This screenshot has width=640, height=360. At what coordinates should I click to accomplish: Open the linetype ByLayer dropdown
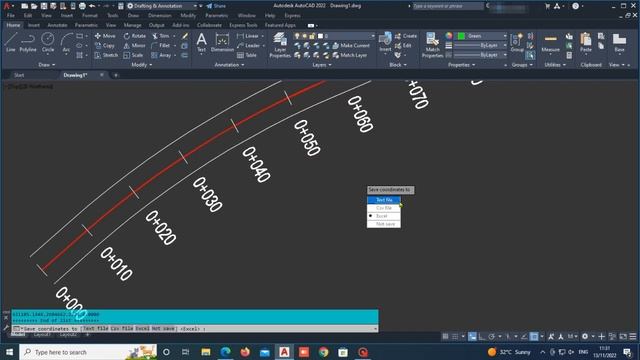pos(481,55)
